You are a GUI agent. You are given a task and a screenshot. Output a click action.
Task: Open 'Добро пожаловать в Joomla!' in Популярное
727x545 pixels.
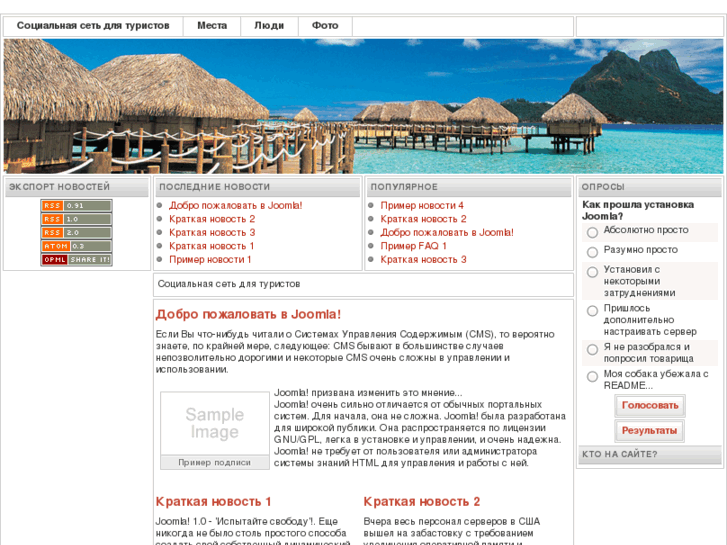(447, 232)
